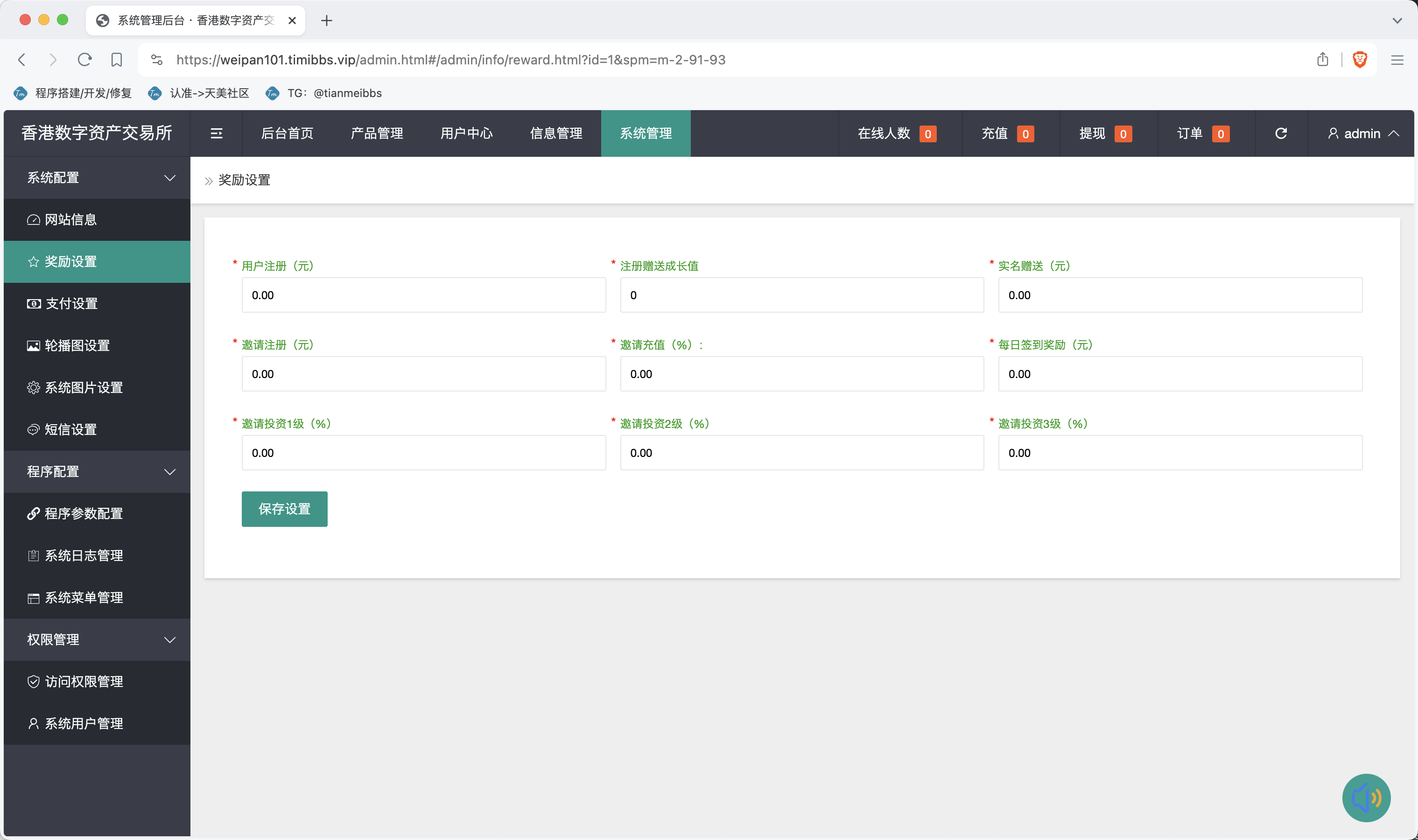Focus the 注册赠送成长值 input field
Viewport: 1418px width, 840px height.
coord(801,295)
